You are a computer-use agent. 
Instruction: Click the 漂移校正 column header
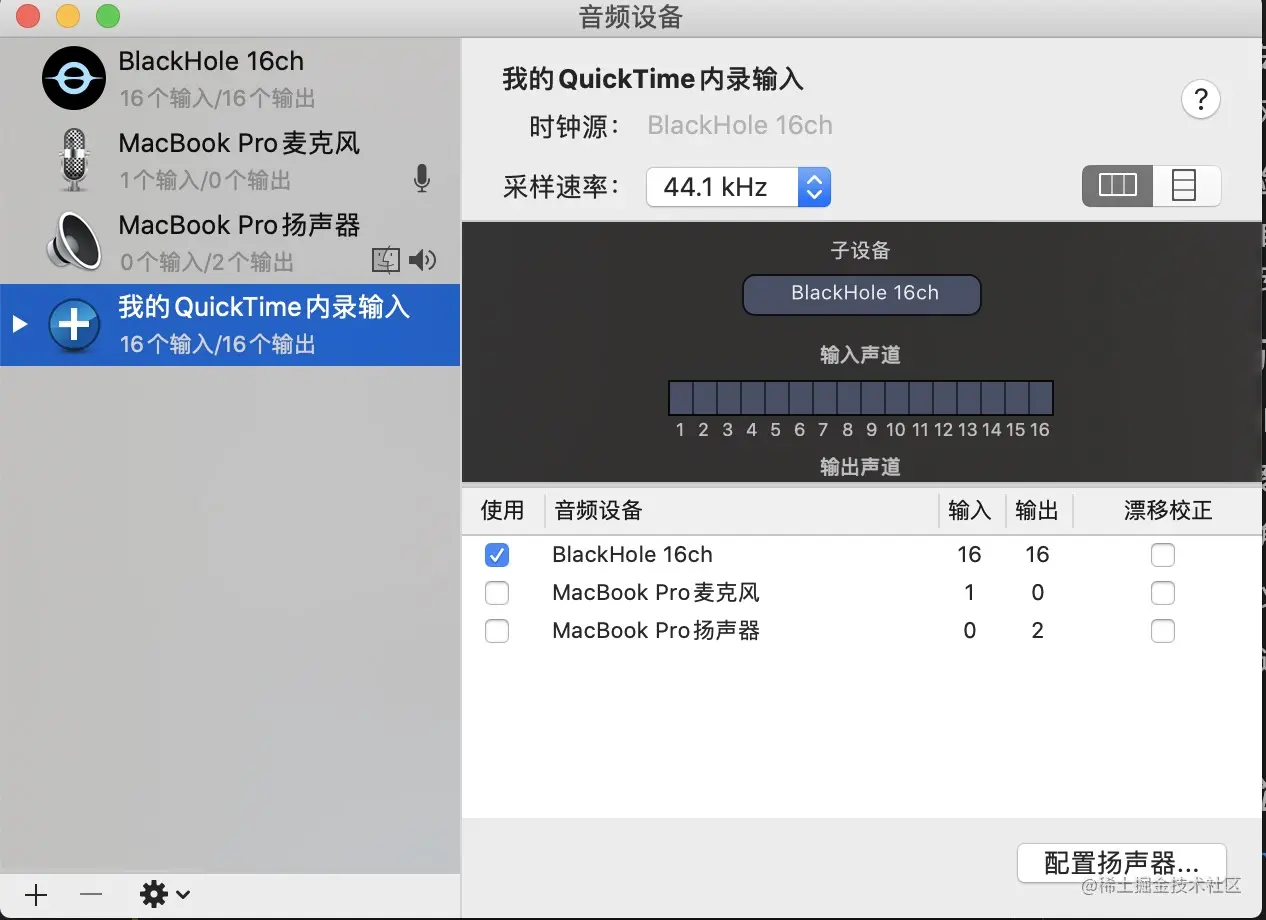click(x=1167, y=511)
